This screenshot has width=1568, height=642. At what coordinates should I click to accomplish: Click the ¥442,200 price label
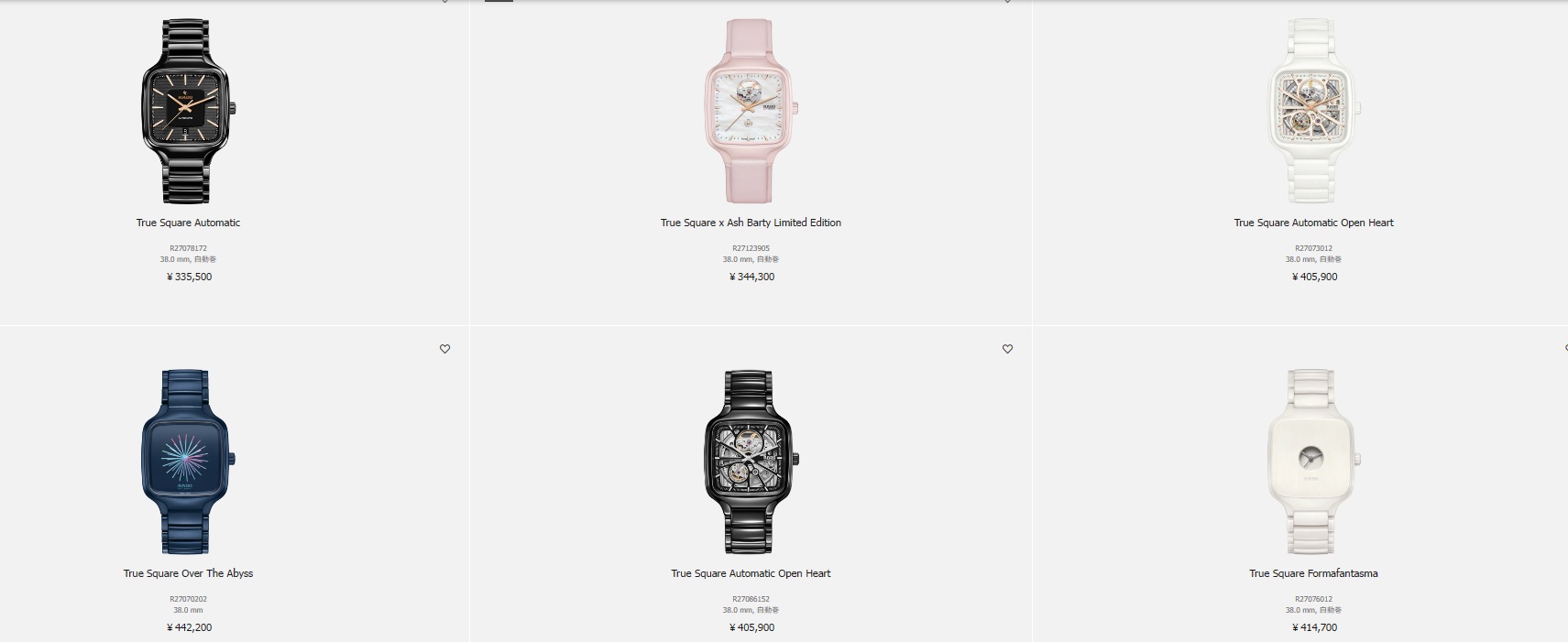189,627
